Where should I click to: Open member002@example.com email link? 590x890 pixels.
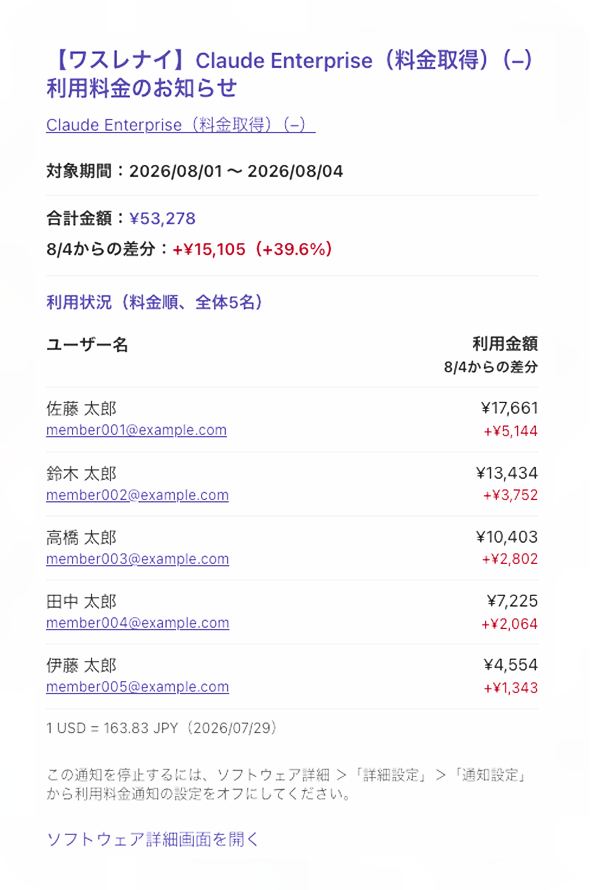click(x=137, y=495)
